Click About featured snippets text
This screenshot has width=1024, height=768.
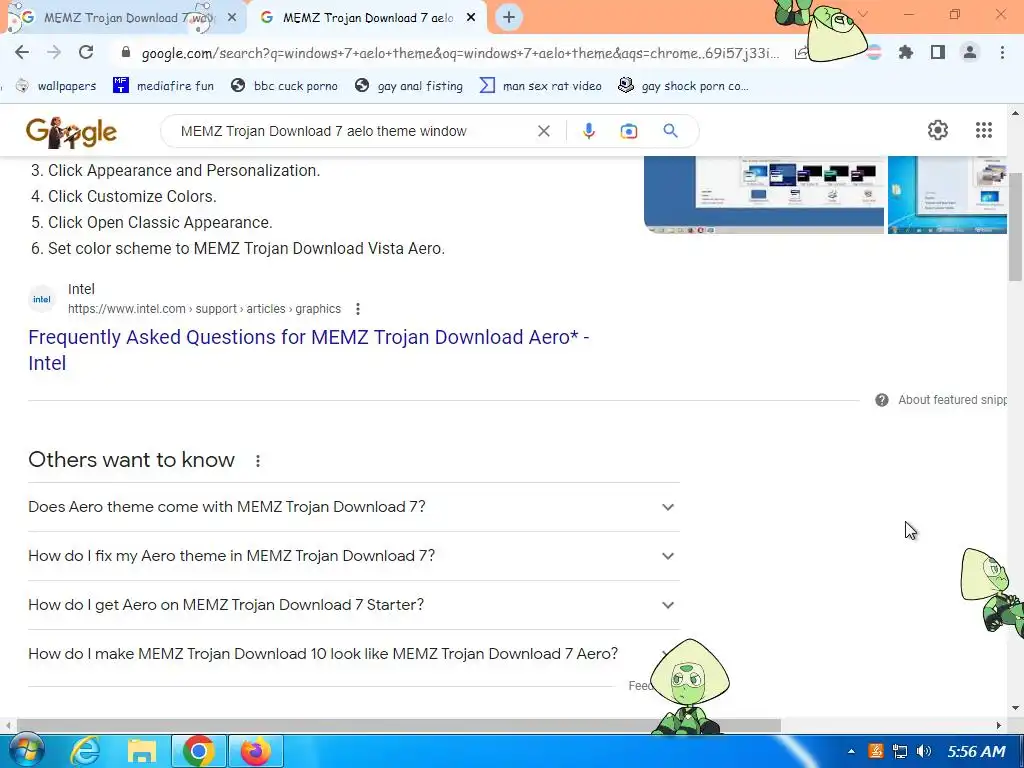(x=952, y=400)
